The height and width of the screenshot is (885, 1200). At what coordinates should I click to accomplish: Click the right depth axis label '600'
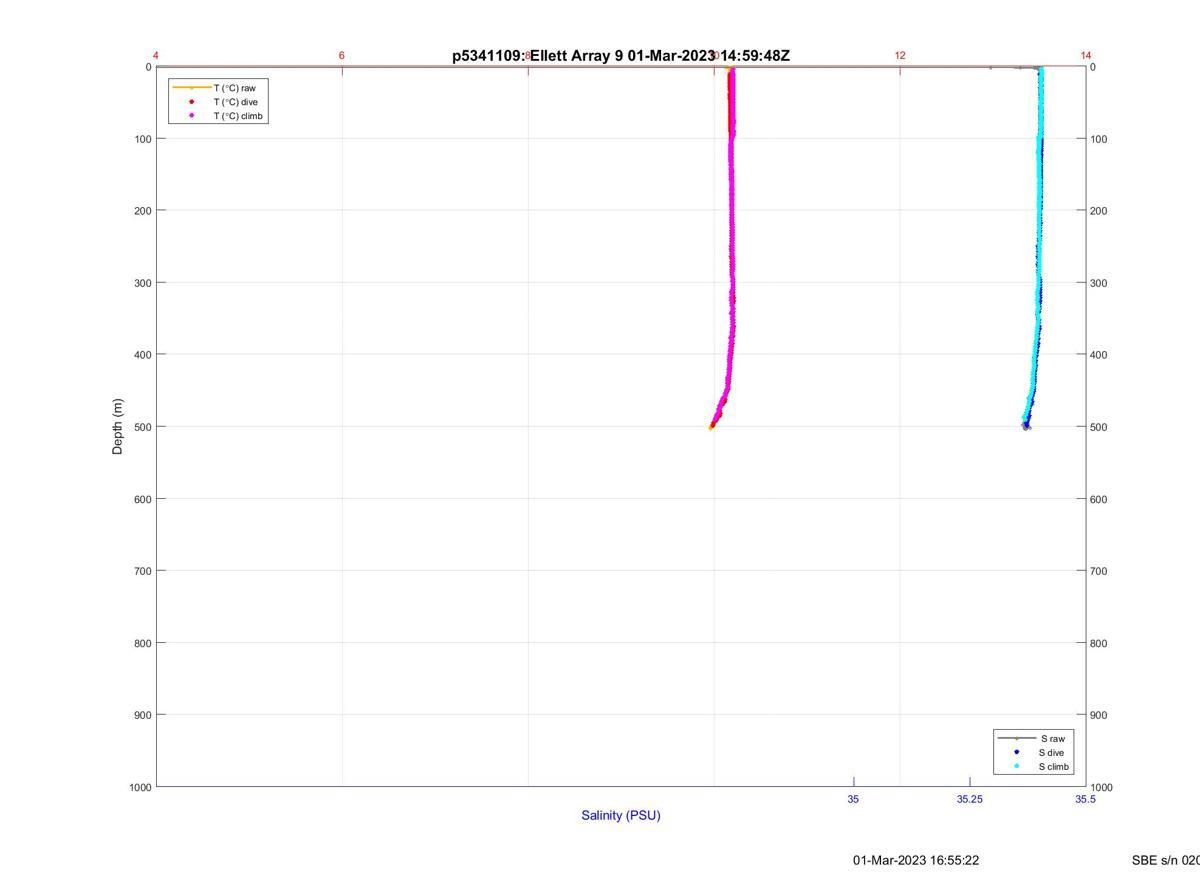[1099, 499]
